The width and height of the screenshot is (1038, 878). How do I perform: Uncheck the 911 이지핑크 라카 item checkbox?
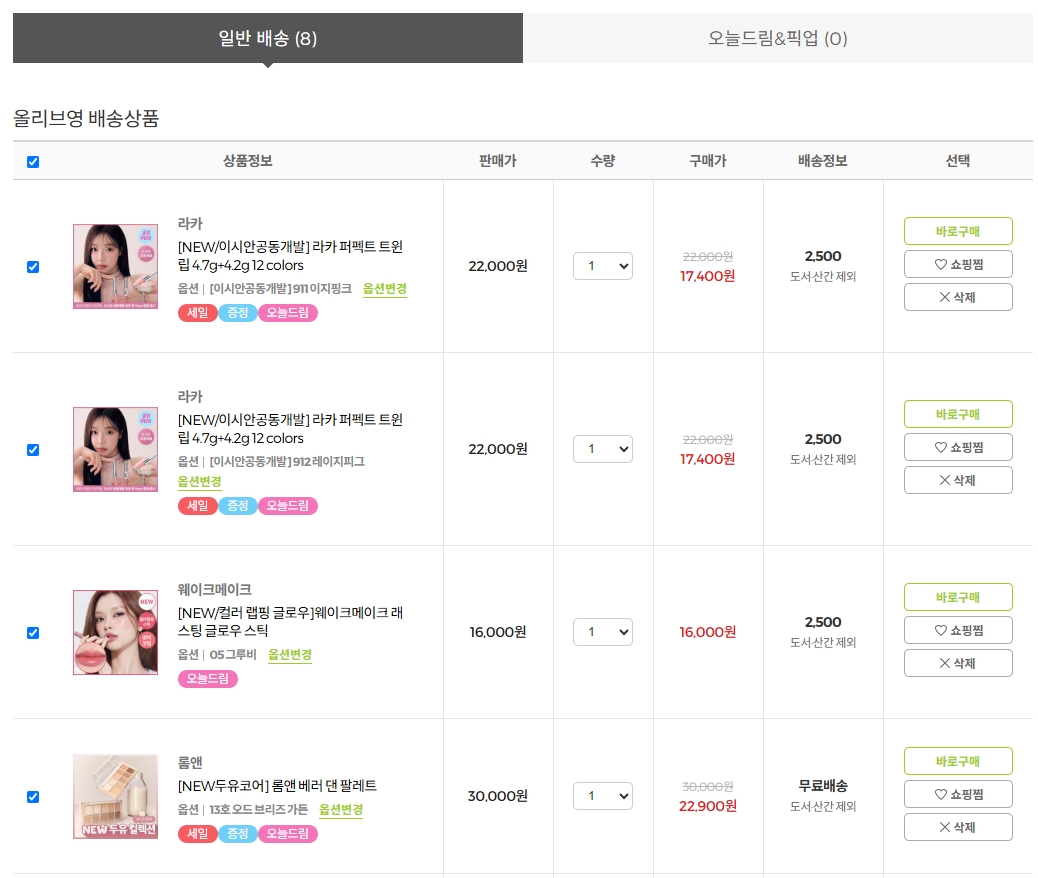coord(33,267)
